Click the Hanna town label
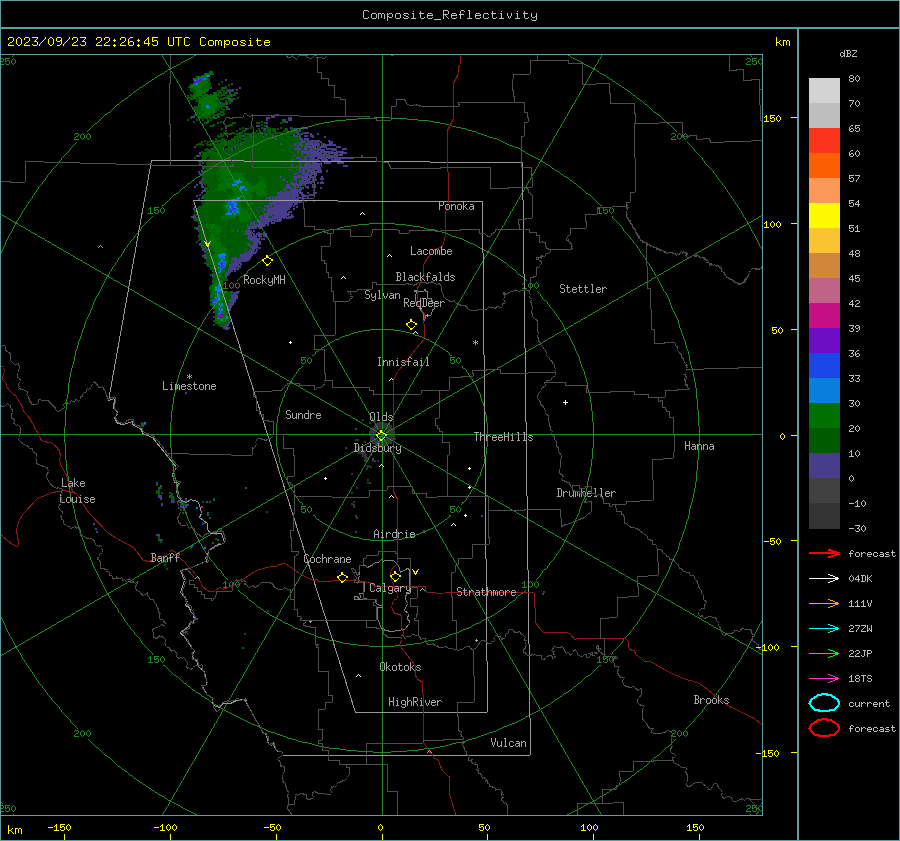Screen dimensions: 900x841 pos(699,445)
